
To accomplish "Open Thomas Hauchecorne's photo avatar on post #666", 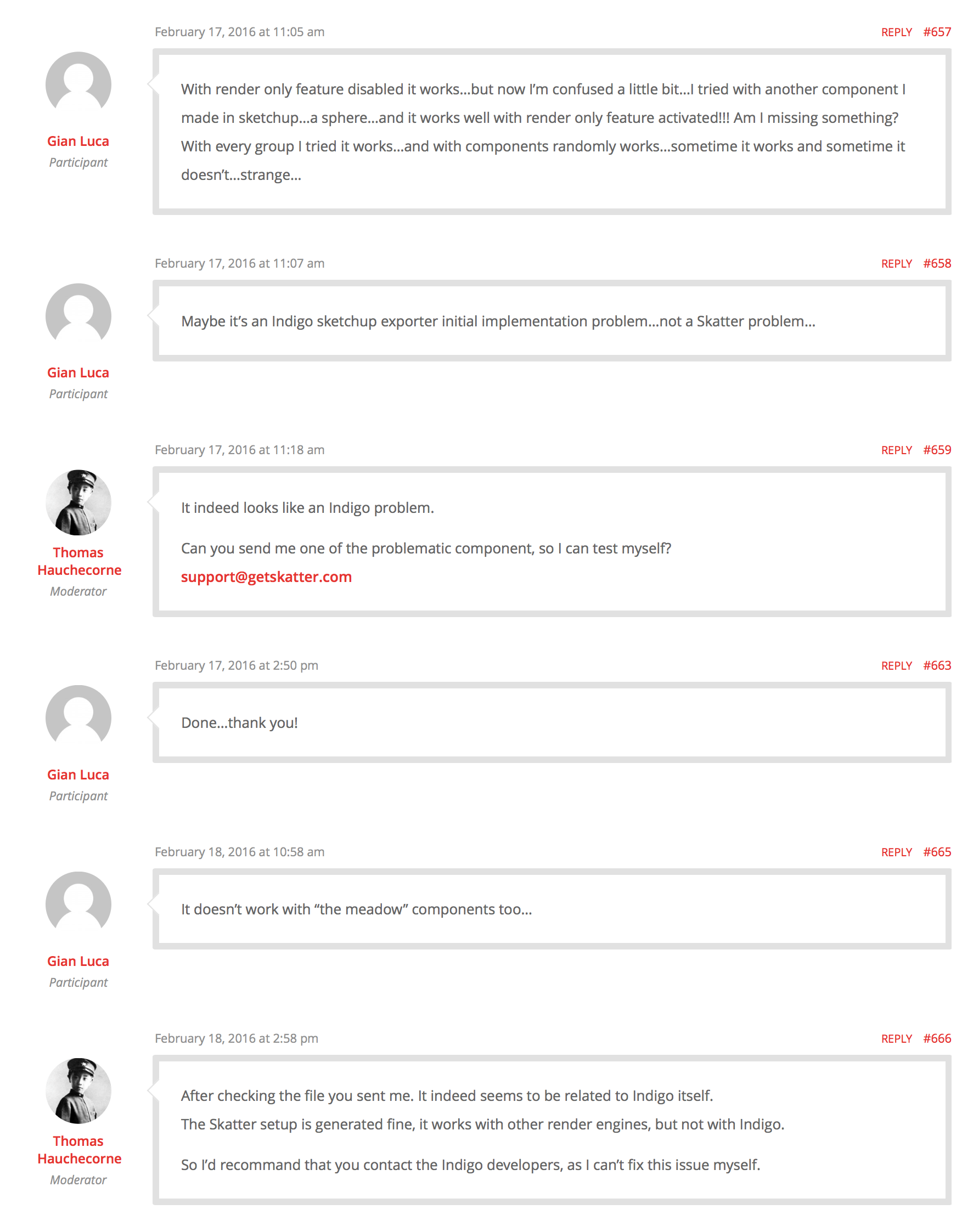I will [x=78, y=1090].
